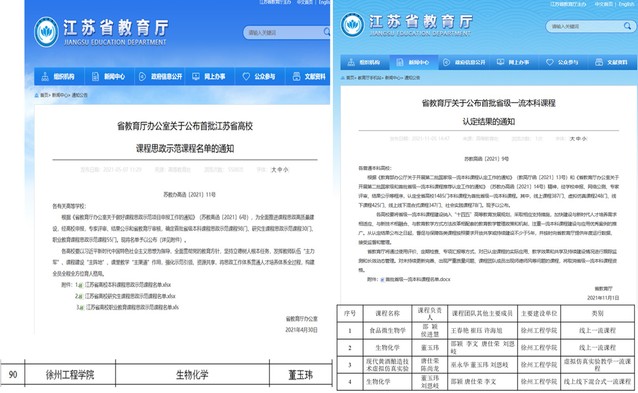Screen dimensions: 638x393
Task: Click 徐州工程学院 cell in bottom-left table
Action: pos(70,375)
